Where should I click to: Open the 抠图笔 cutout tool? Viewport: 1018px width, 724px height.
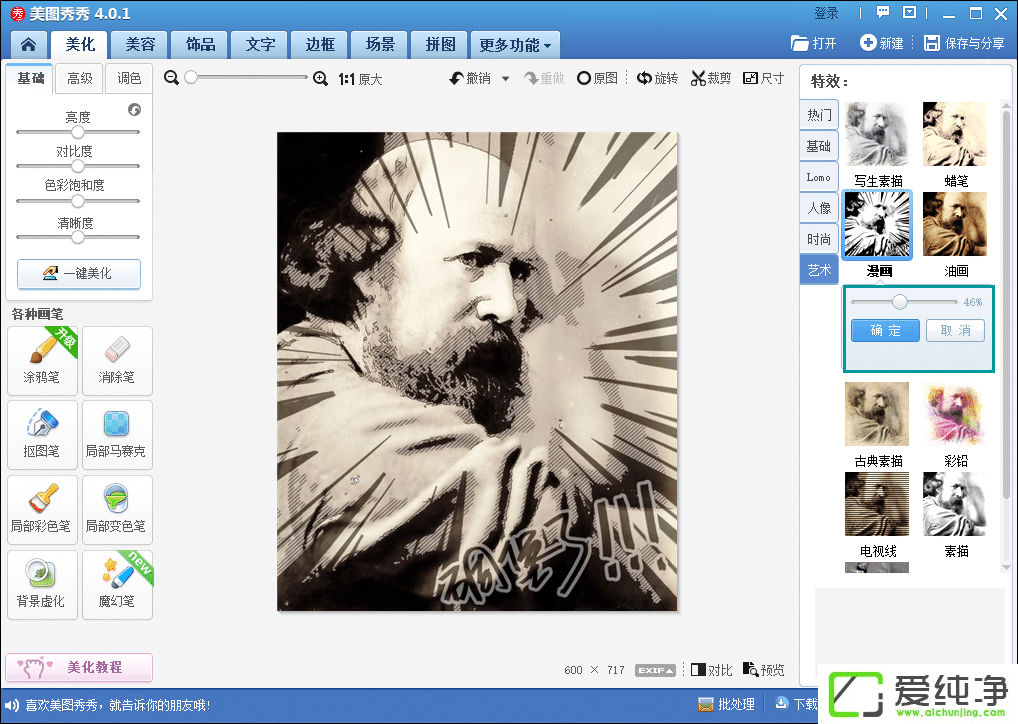tap(42, 434)
